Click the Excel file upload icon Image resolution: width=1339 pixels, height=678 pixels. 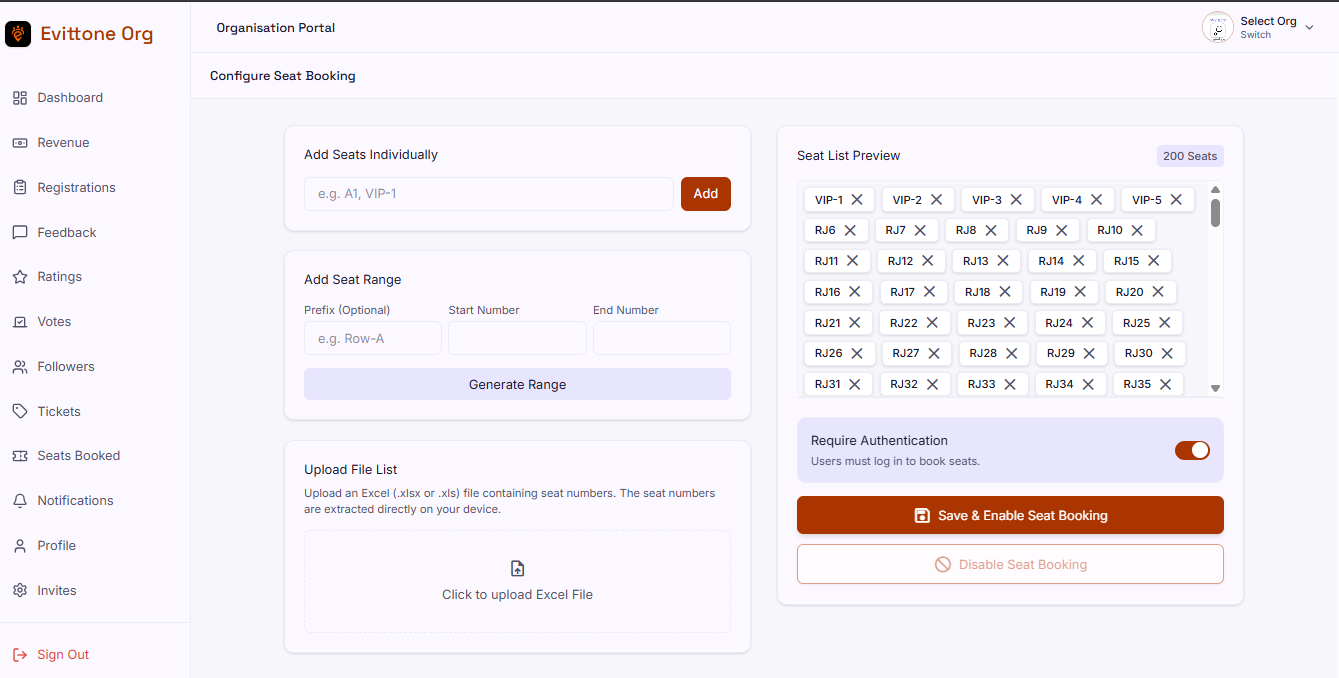point(517,569)
